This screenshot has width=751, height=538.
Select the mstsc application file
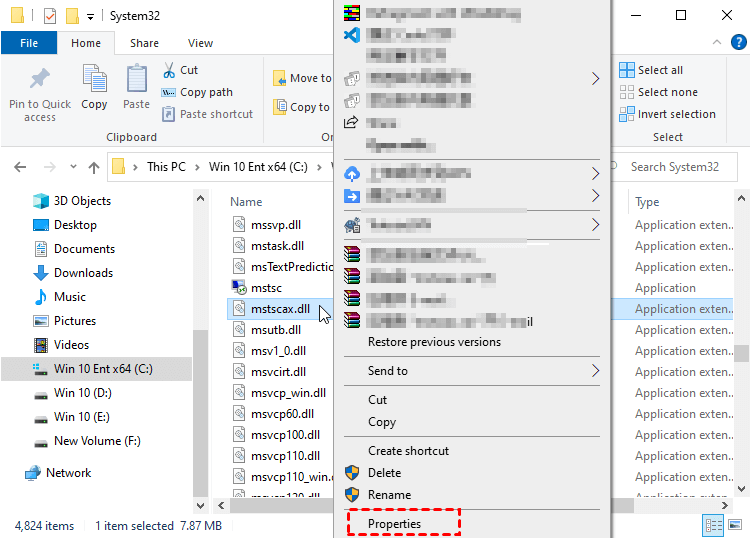(266, 288)
